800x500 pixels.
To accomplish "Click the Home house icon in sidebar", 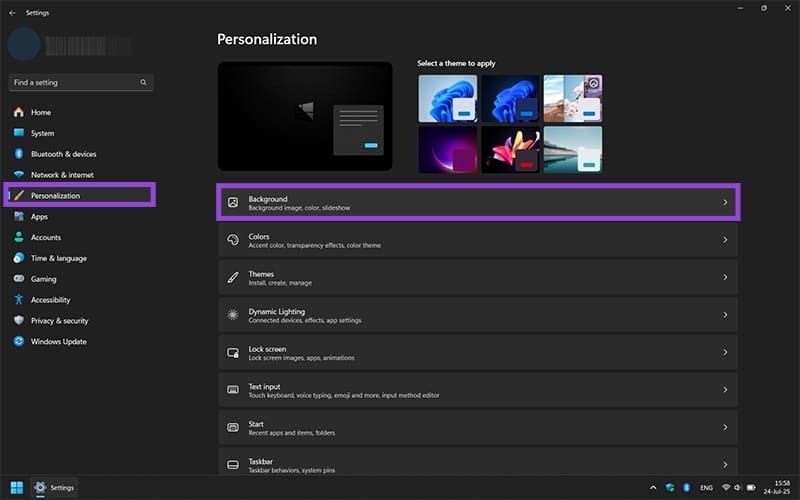I will [x=19, y=112].
